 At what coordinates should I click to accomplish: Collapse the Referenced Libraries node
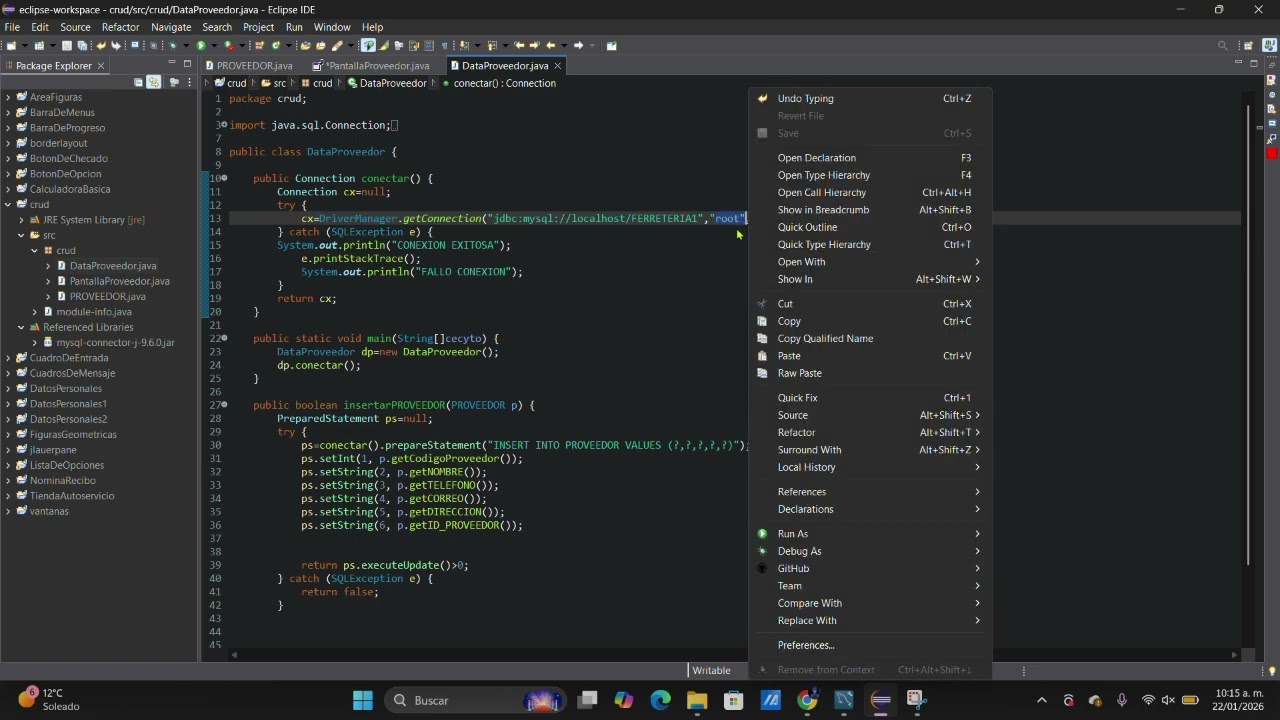coord(21,327)
